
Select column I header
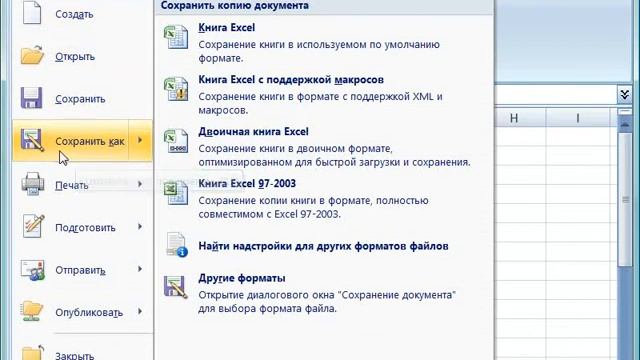[x=578, y=118]
